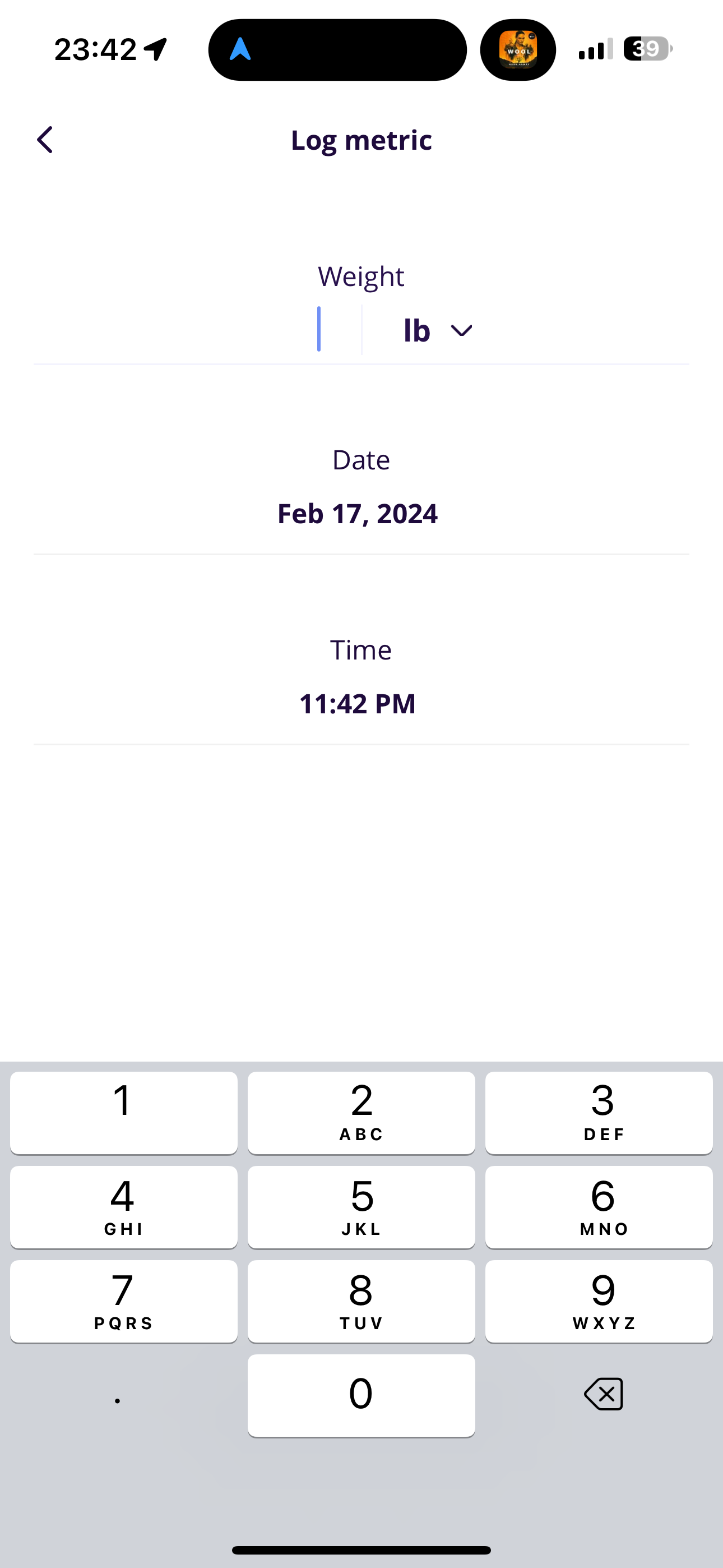Open the date picker showing Feb 17, 2024
The height and width of the screenshot is (1568, 723).
[x=358, y=514]
